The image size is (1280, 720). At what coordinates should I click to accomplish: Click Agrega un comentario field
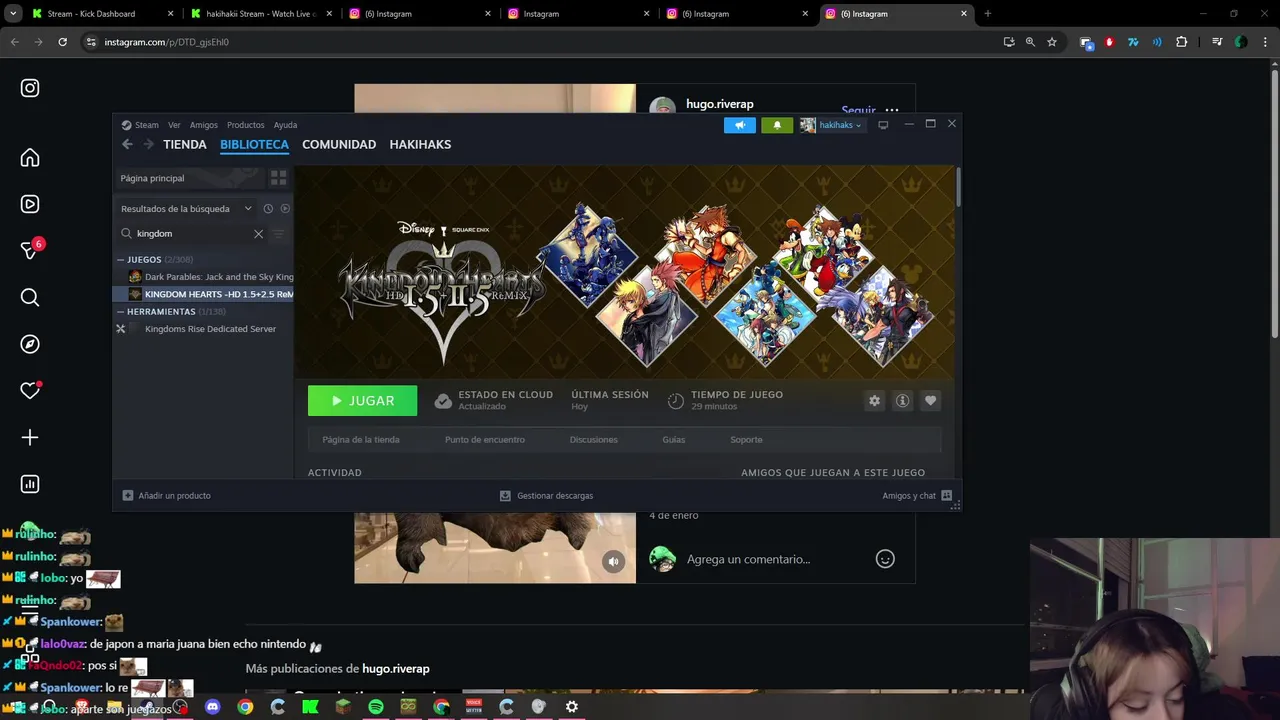[x=775, y=560]
